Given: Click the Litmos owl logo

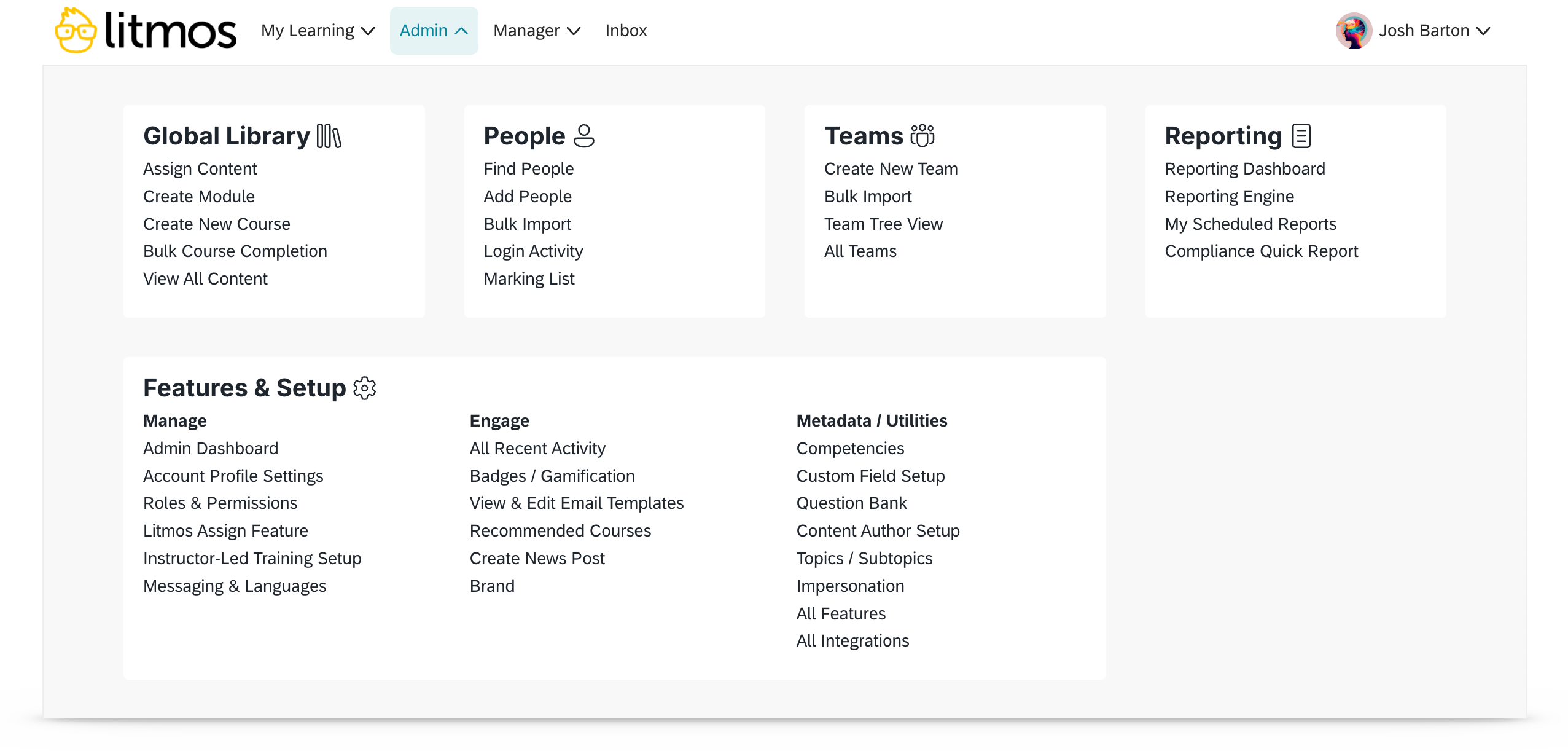Looking at the screenshot, I should pos(145,30).
